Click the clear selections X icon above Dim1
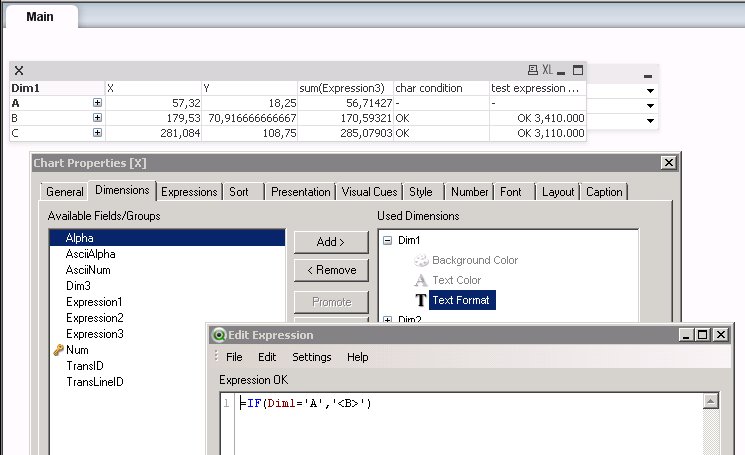745x455 pixels. point(19,71)
